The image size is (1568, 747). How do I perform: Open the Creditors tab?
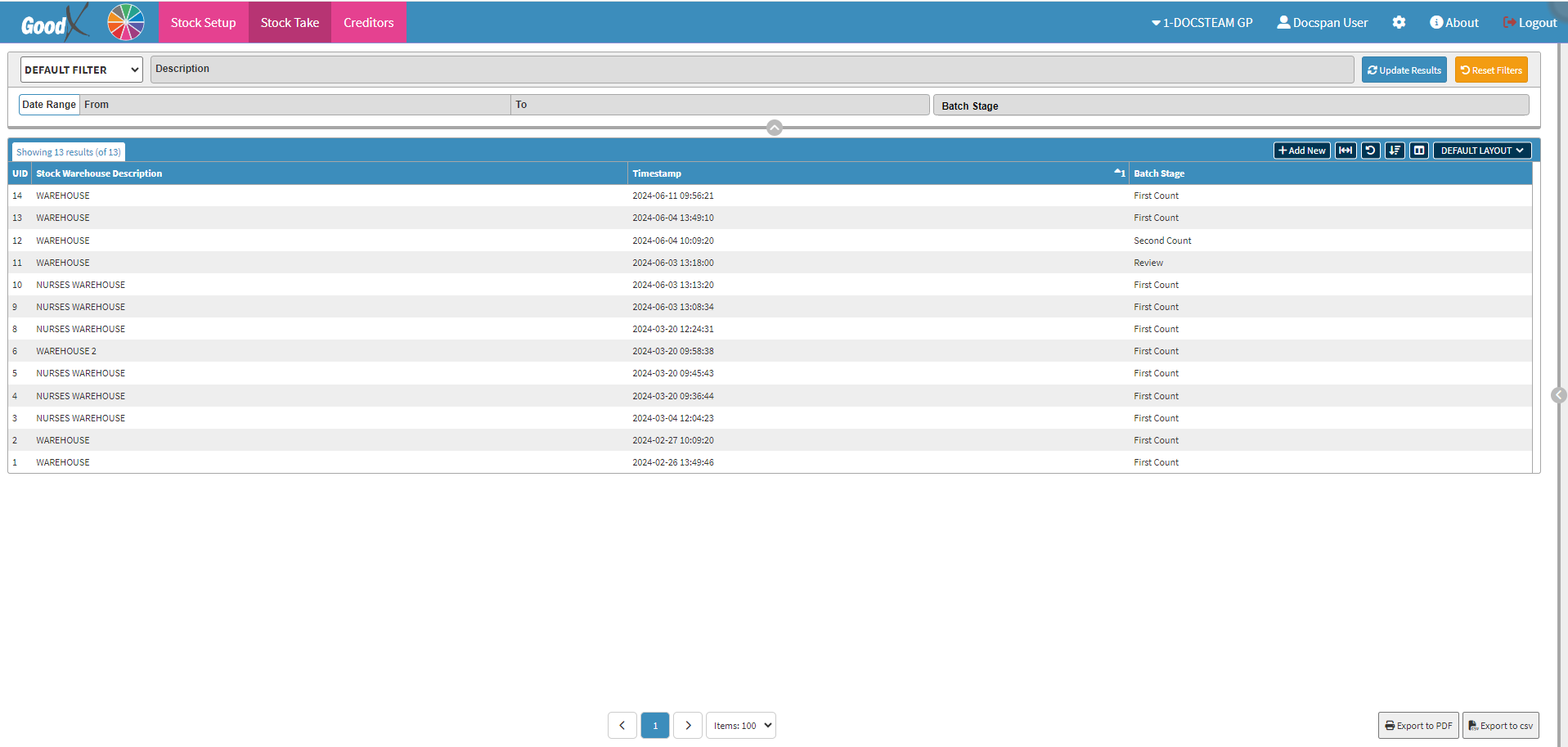(x=368, y=23)
